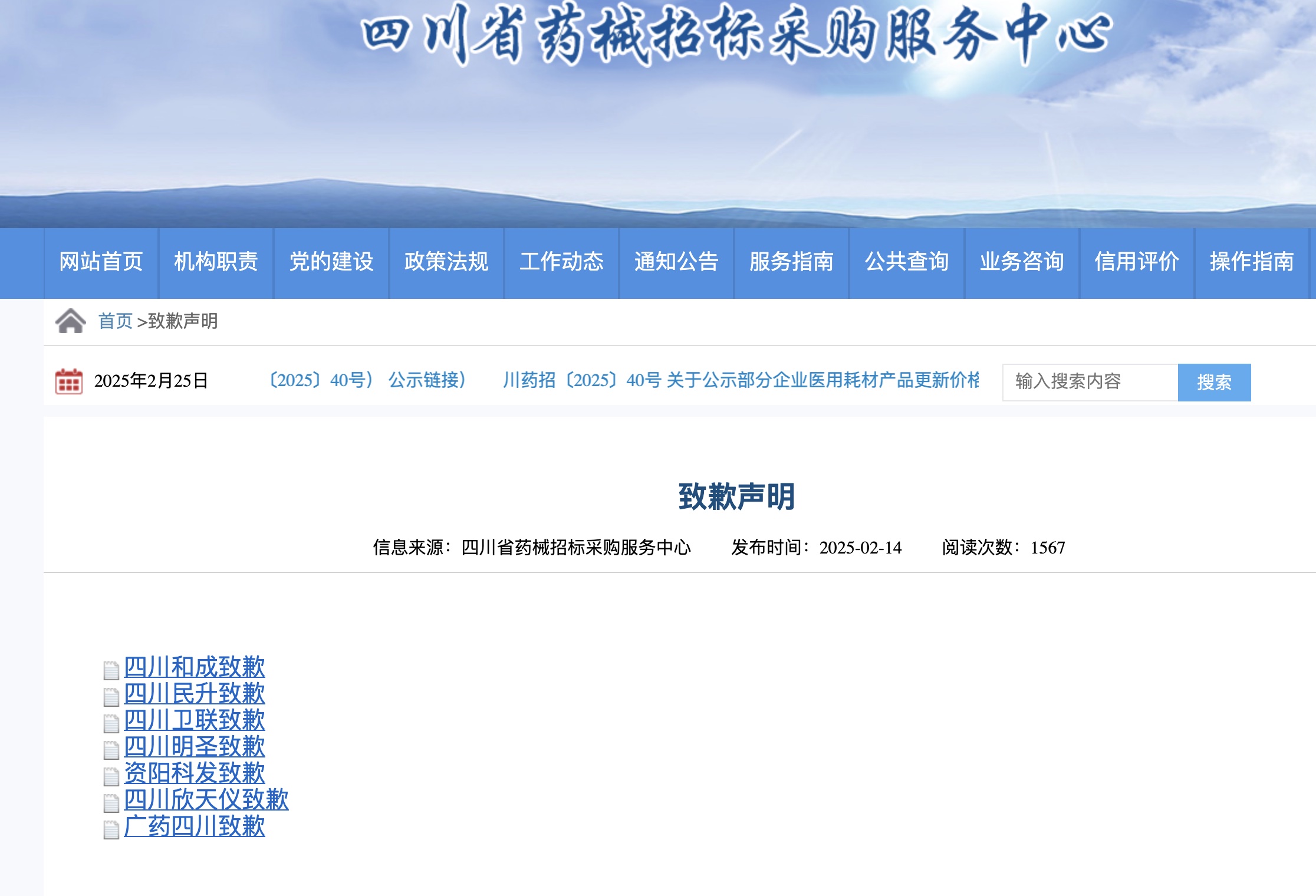Click the home icon in breadcrumb
This screenshot has width=1316, height=896.
pos(71,321)
